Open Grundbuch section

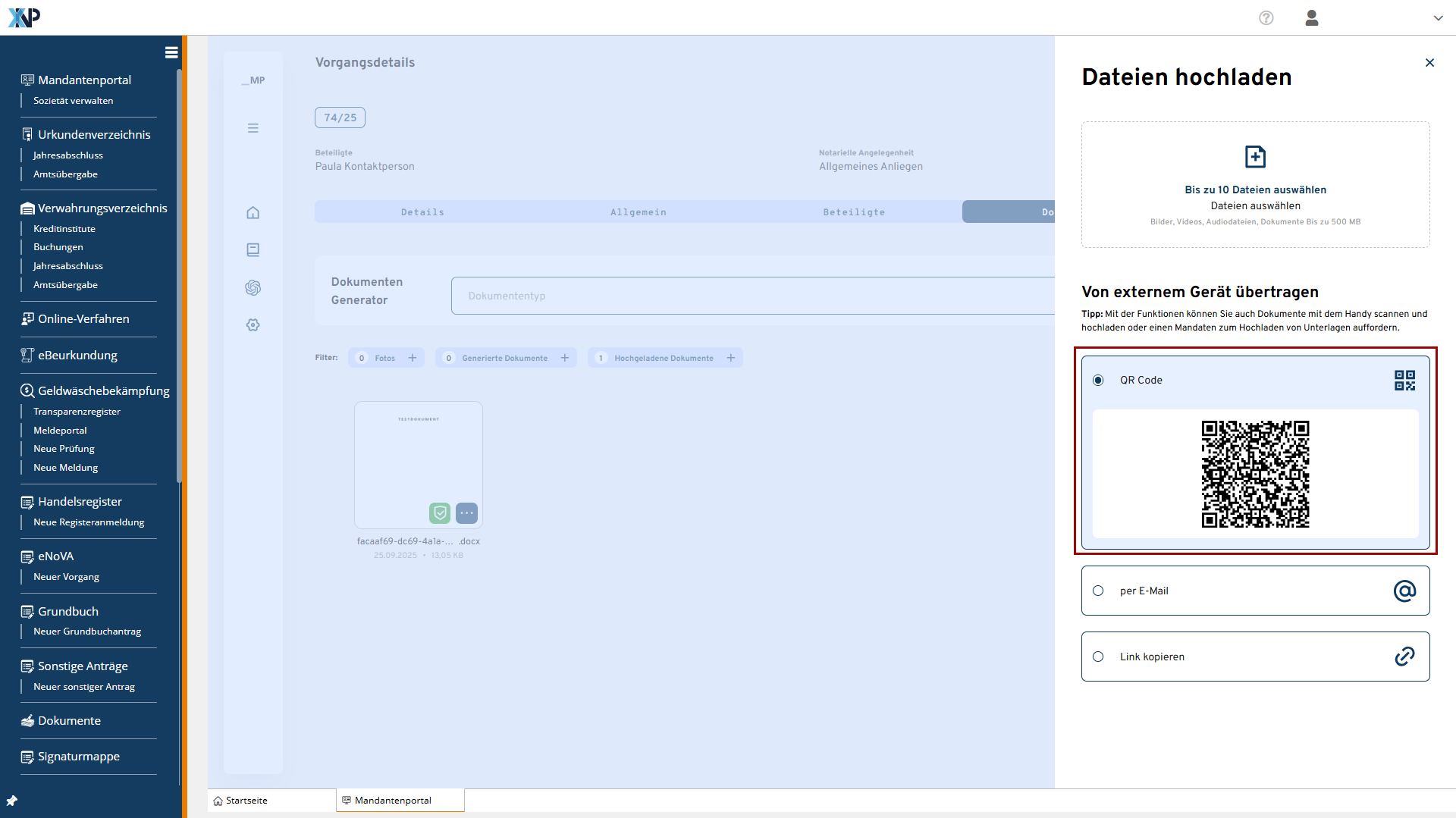pos(68,612)
